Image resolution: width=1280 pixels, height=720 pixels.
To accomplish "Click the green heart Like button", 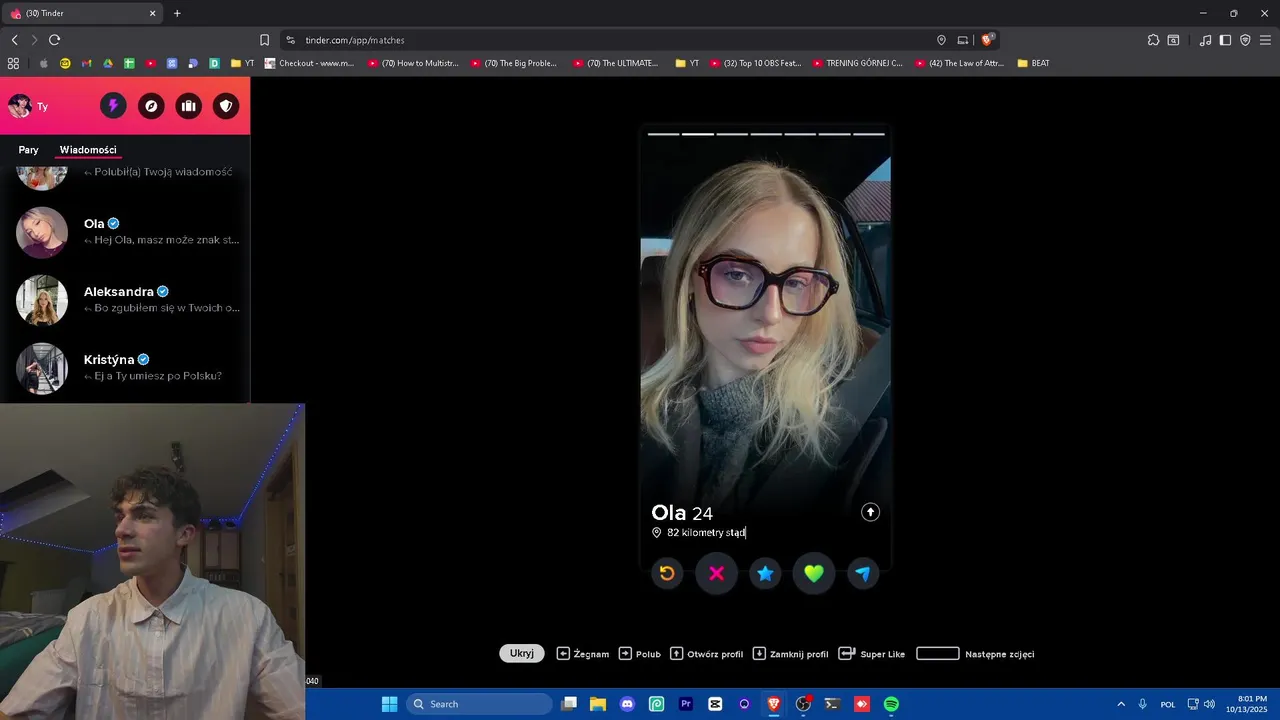I will [814, 573].
